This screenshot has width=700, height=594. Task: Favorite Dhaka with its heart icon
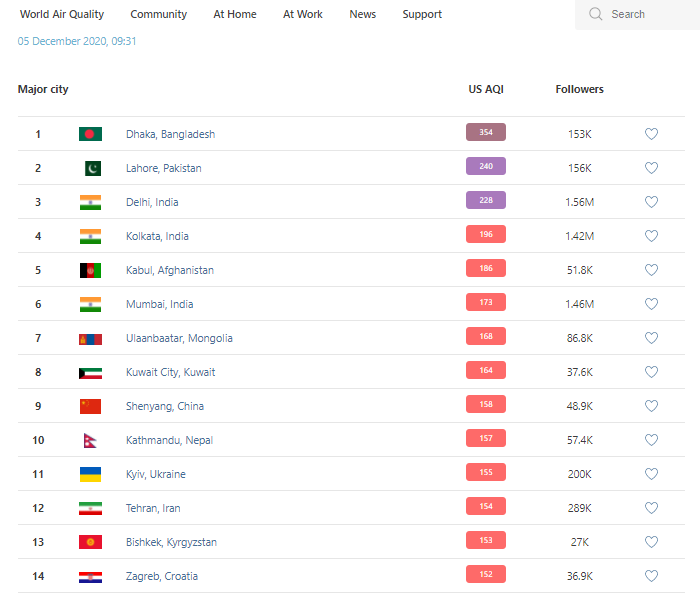click(651, 134)
